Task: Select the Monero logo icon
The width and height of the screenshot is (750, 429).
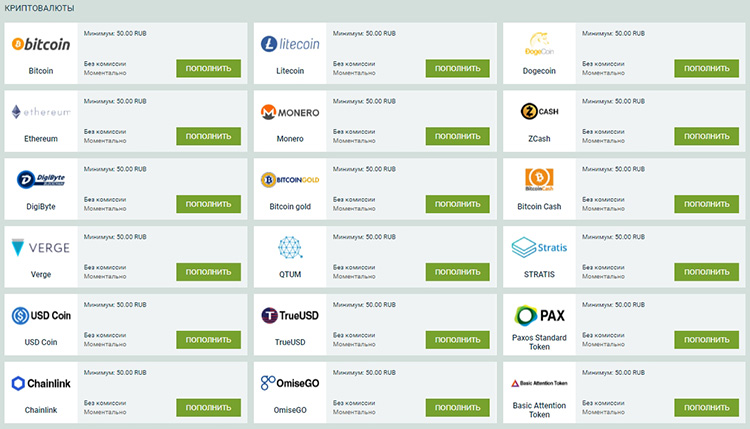Action: (x=290, y=112)
